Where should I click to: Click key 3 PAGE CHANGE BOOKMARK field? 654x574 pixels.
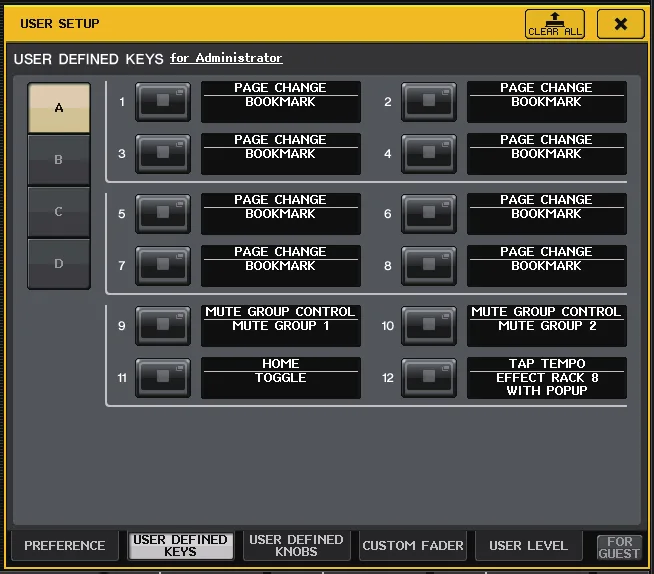tap(281, 154)
